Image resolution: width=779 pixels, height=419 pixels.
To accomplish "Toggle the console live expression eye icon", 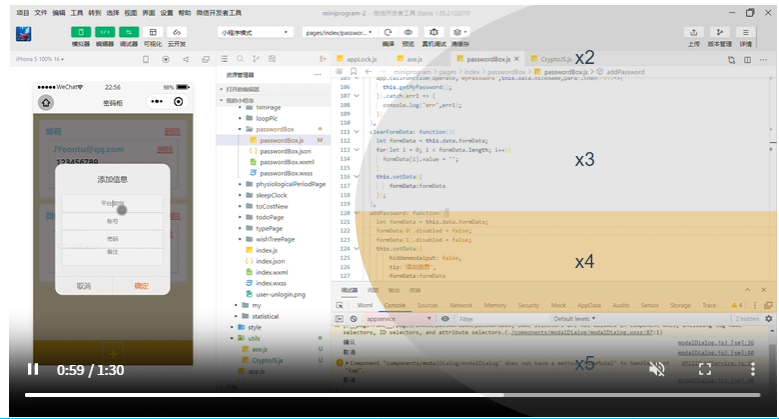I will tap(445, 319).
